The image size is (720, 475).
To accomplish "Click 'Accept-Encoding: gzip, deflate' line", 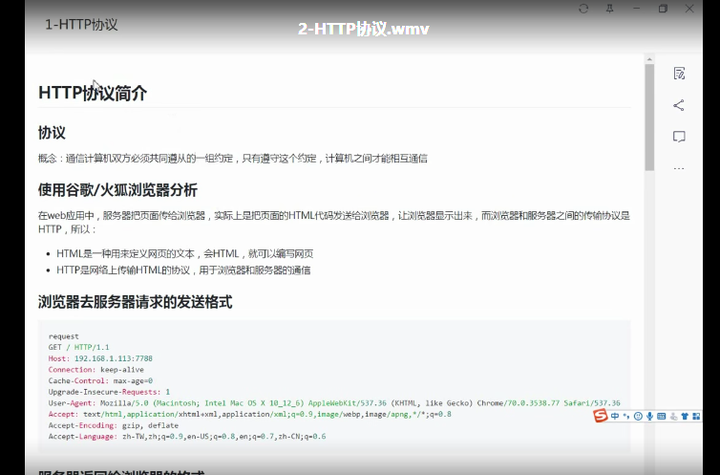I will [x=113, y=425].
